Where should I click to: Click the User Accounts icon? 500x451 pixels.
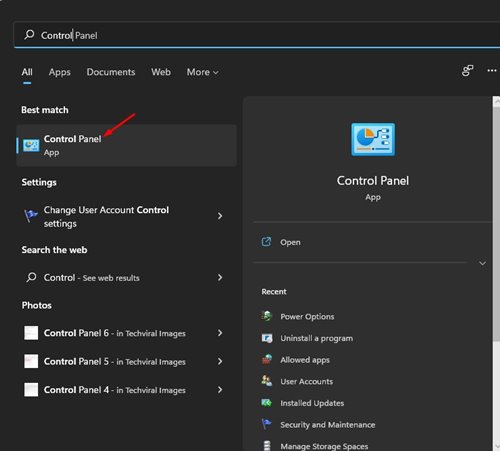pos(267,381)
